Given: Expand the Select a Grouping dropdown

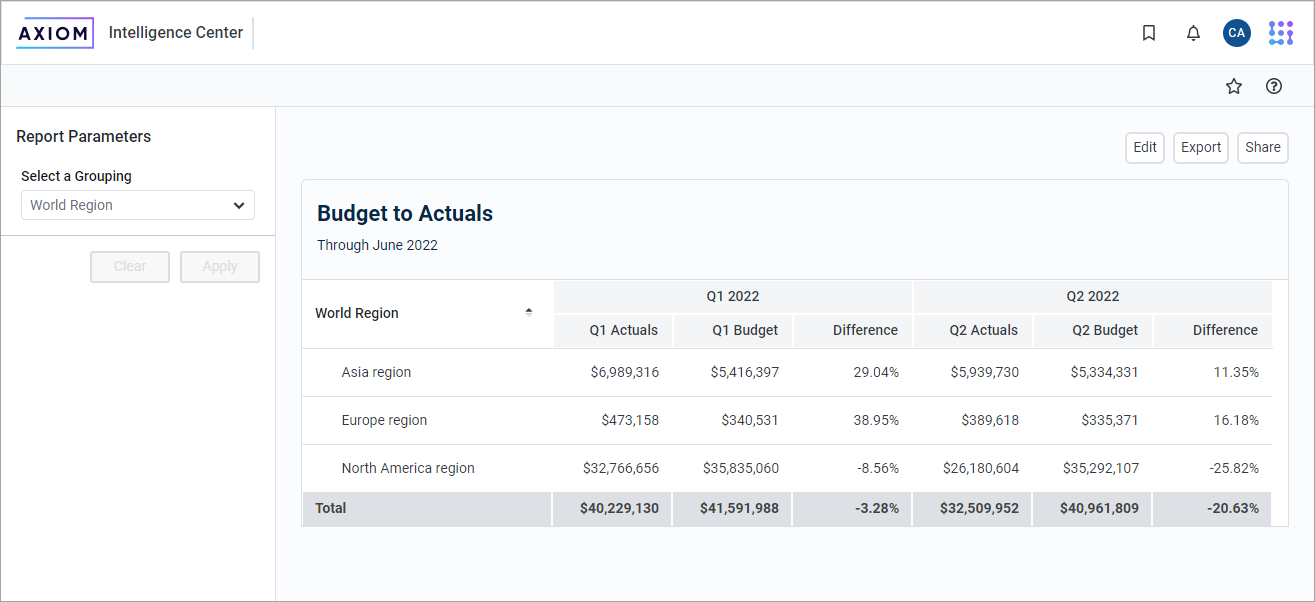Looking at the screenshot, I should coord(138,205).
